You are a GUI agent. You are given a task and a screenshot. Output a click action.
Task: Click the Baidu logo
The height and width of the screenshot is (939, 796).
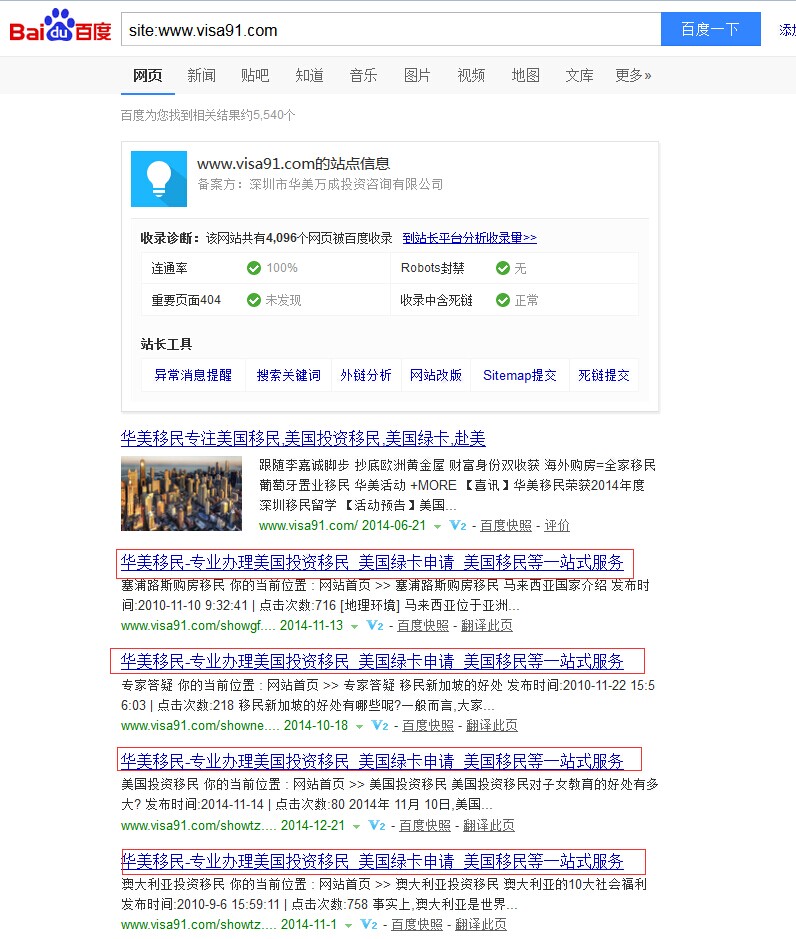point(60,26)
